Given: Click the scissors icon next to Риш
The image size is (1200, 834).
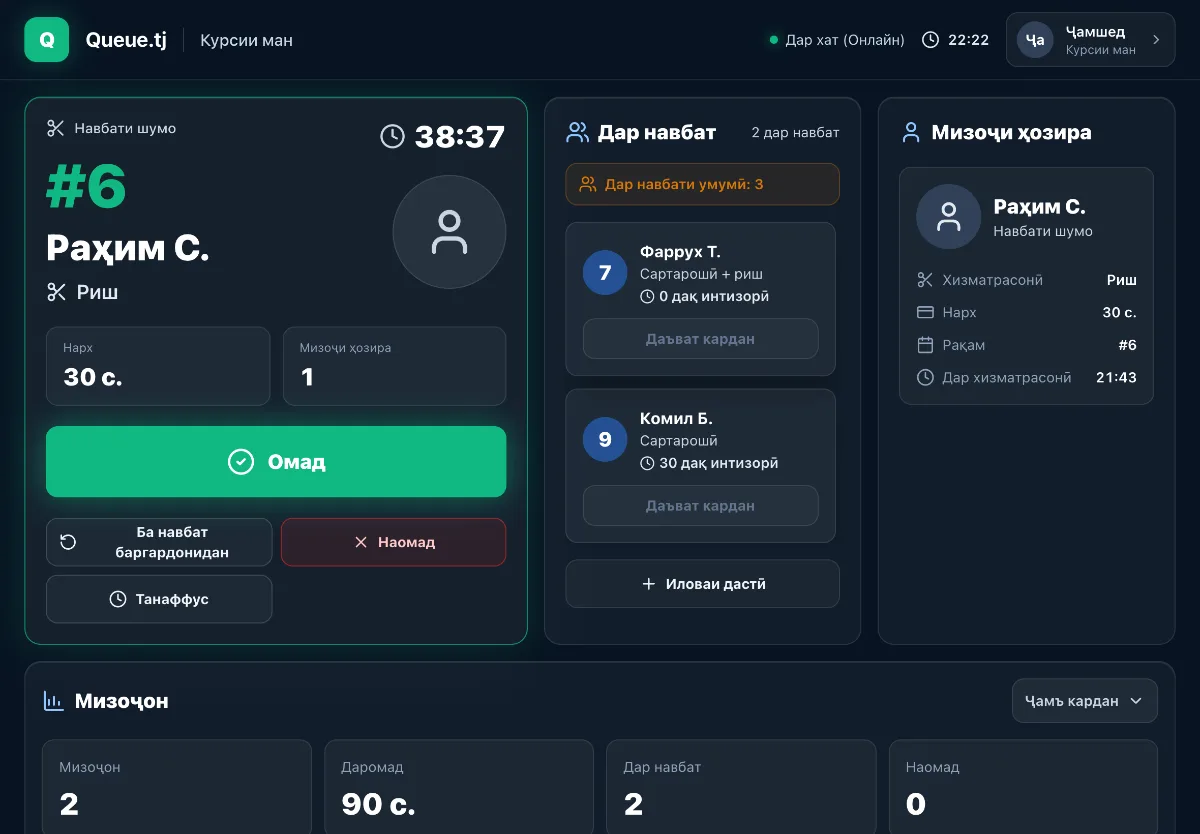Looking at the screenshot, I should pos(56,292).
